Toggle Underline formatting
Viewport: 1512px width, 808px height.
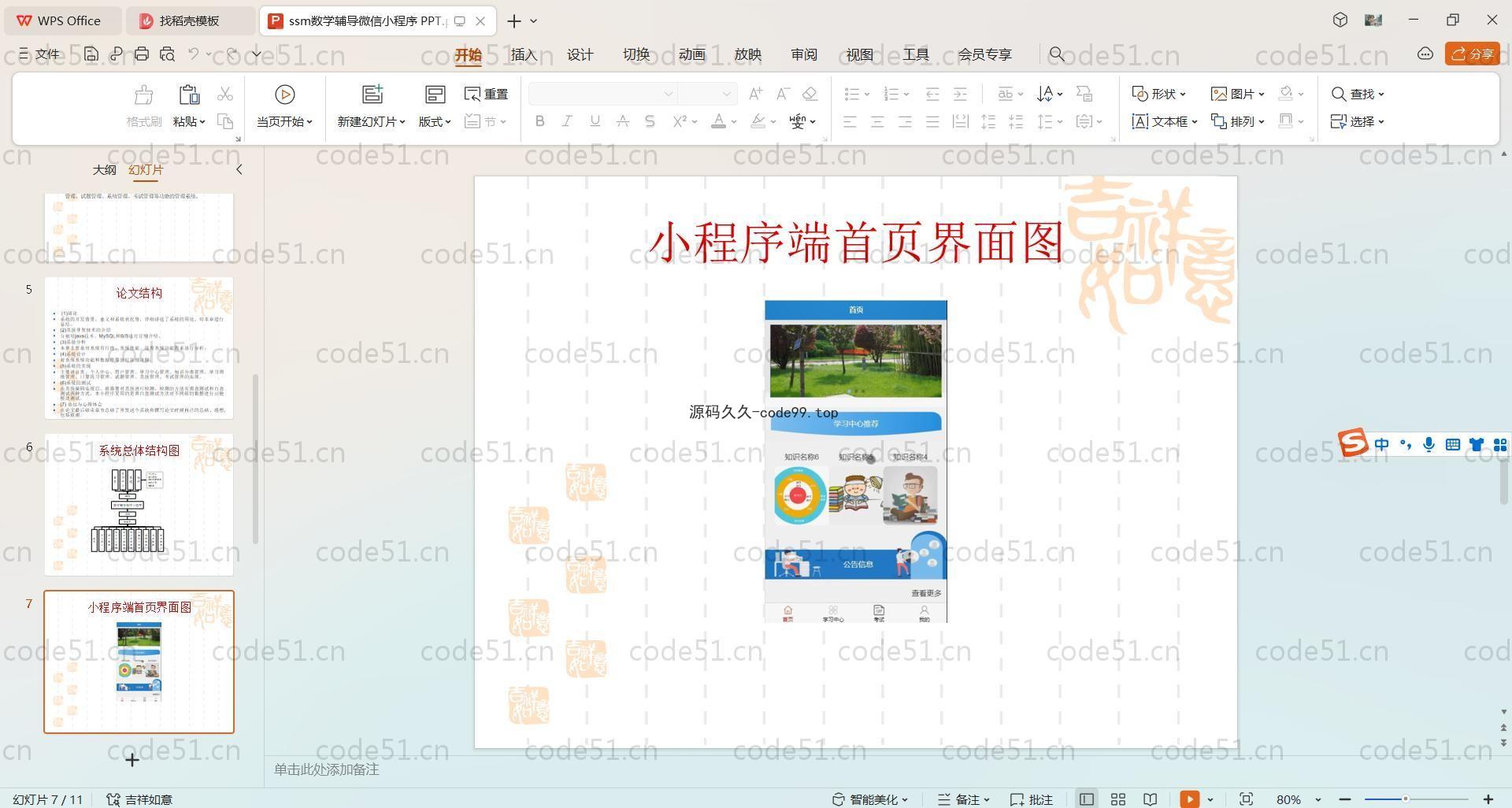pos(595,121)
